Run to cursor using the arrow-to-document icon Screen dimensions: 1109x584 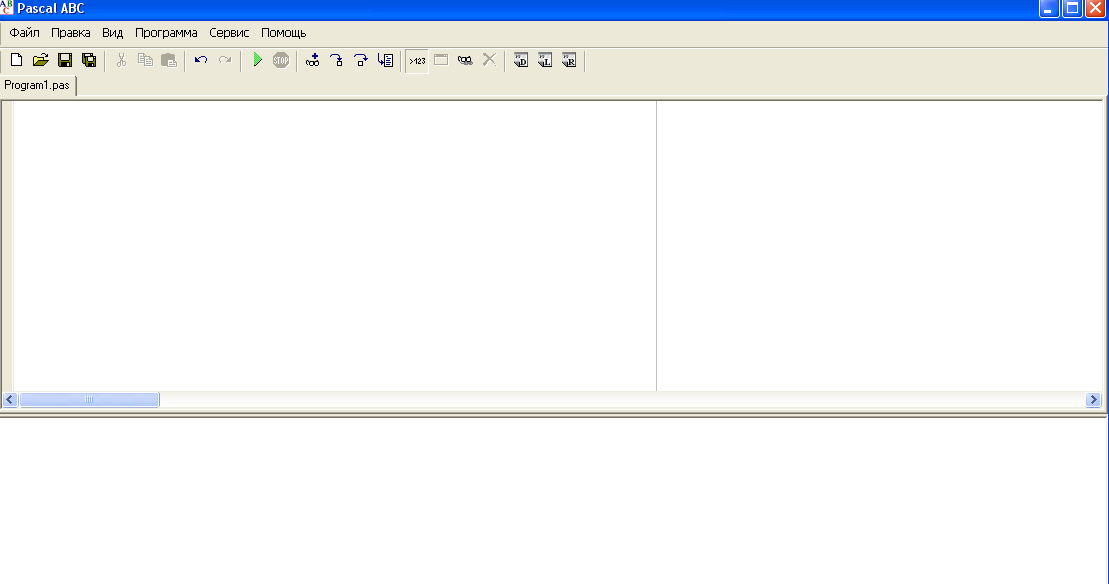(x=385, y=60)
